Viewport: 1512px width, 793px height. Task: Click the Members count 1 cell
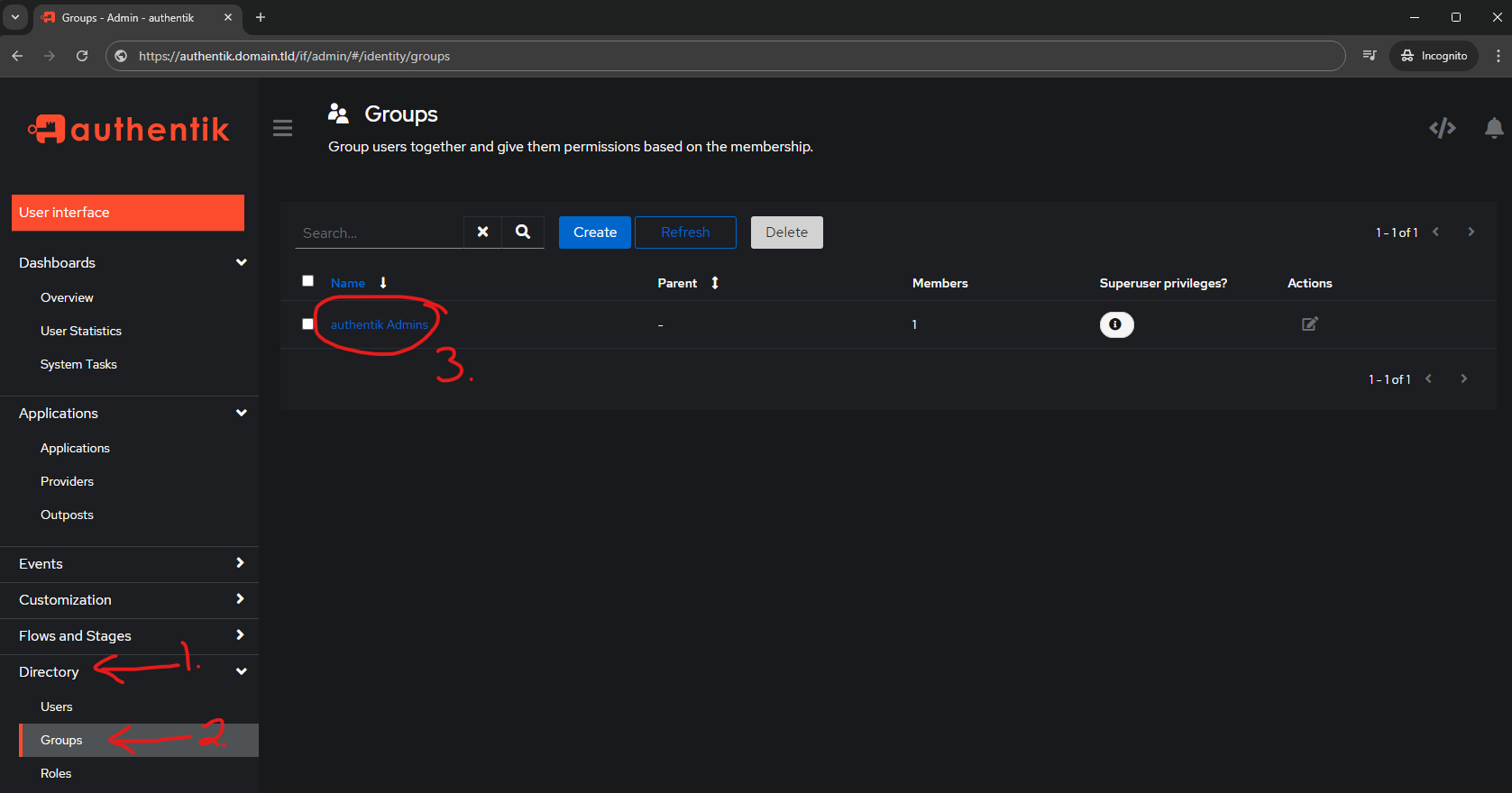[x=914, y=324]
